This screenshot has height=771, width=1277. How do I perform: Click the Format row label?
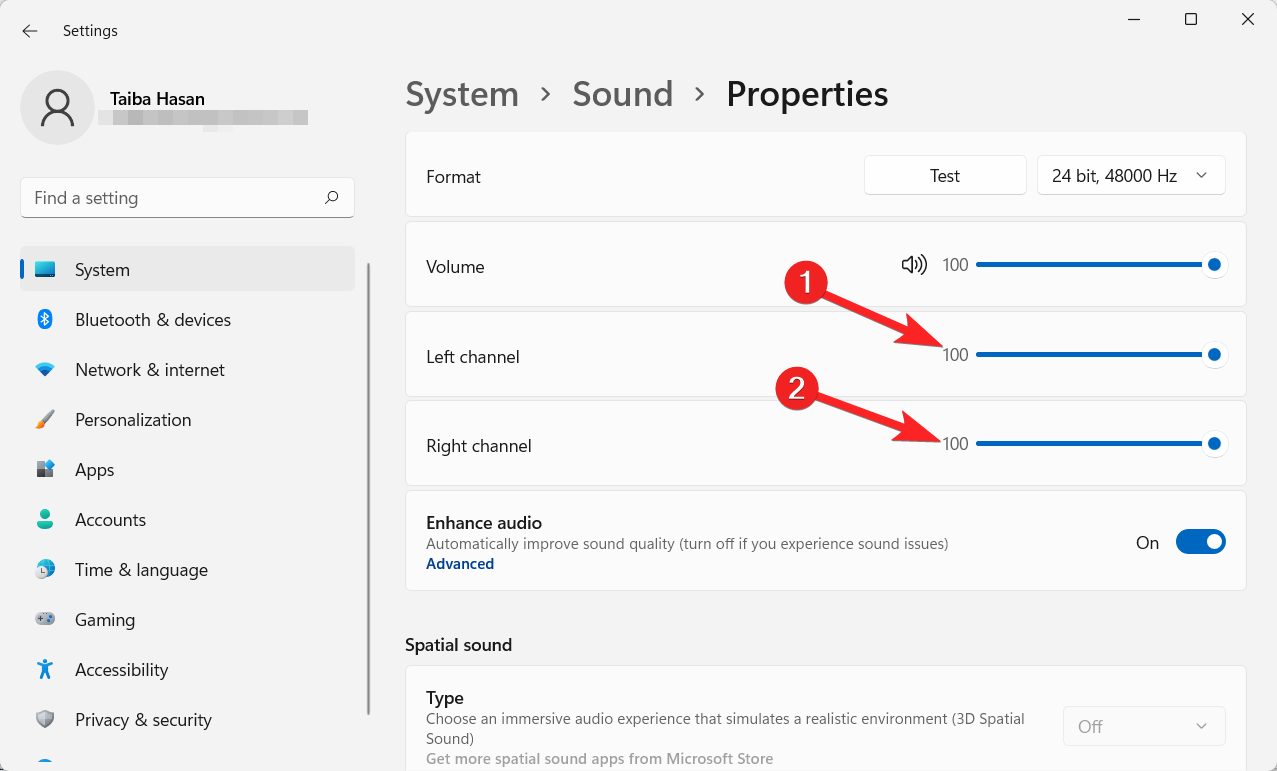coord(453,177)
